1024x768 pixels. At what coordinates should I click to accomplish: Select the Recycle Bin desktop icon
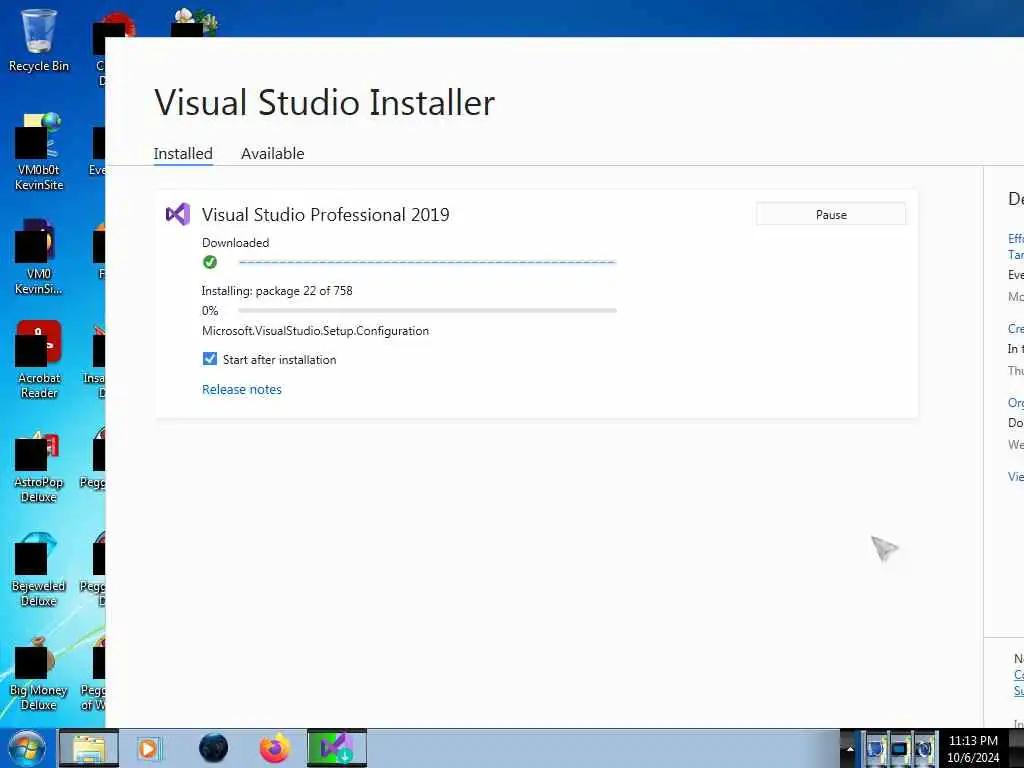(x=39, y=40)
